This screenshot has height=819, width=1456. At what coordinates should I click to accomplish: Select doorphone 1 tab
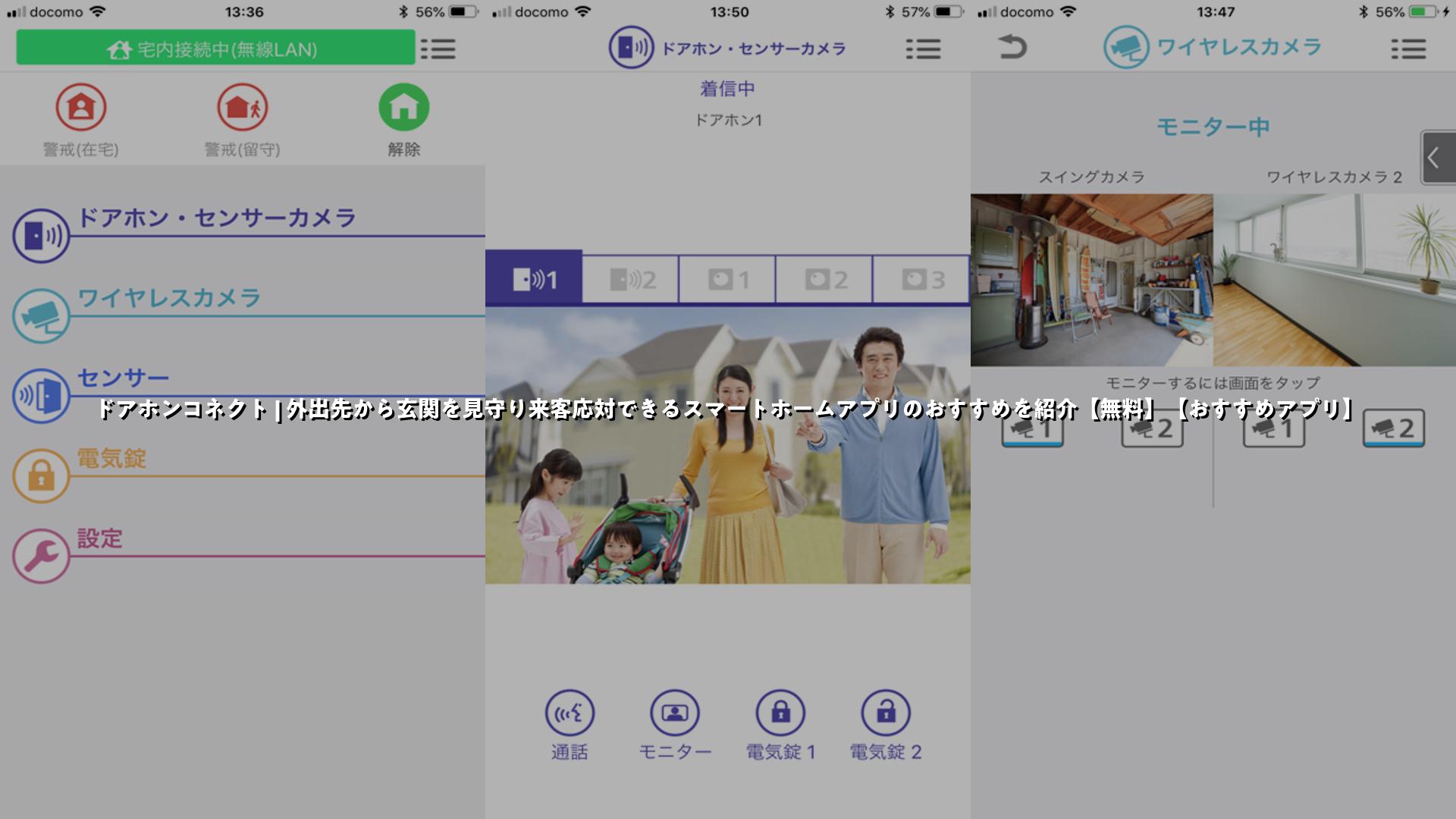tap(534, 279)
